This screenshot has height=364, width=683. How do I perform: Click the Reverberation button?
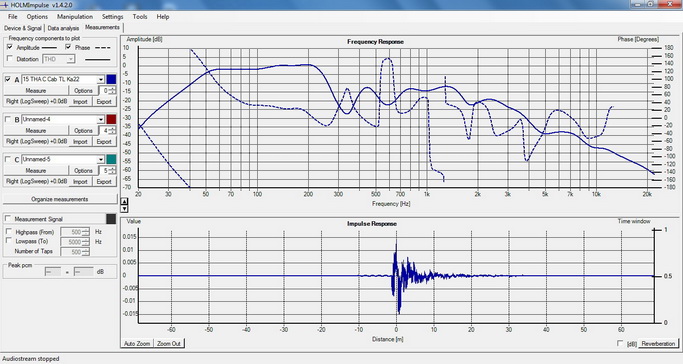tap(658, 344)
